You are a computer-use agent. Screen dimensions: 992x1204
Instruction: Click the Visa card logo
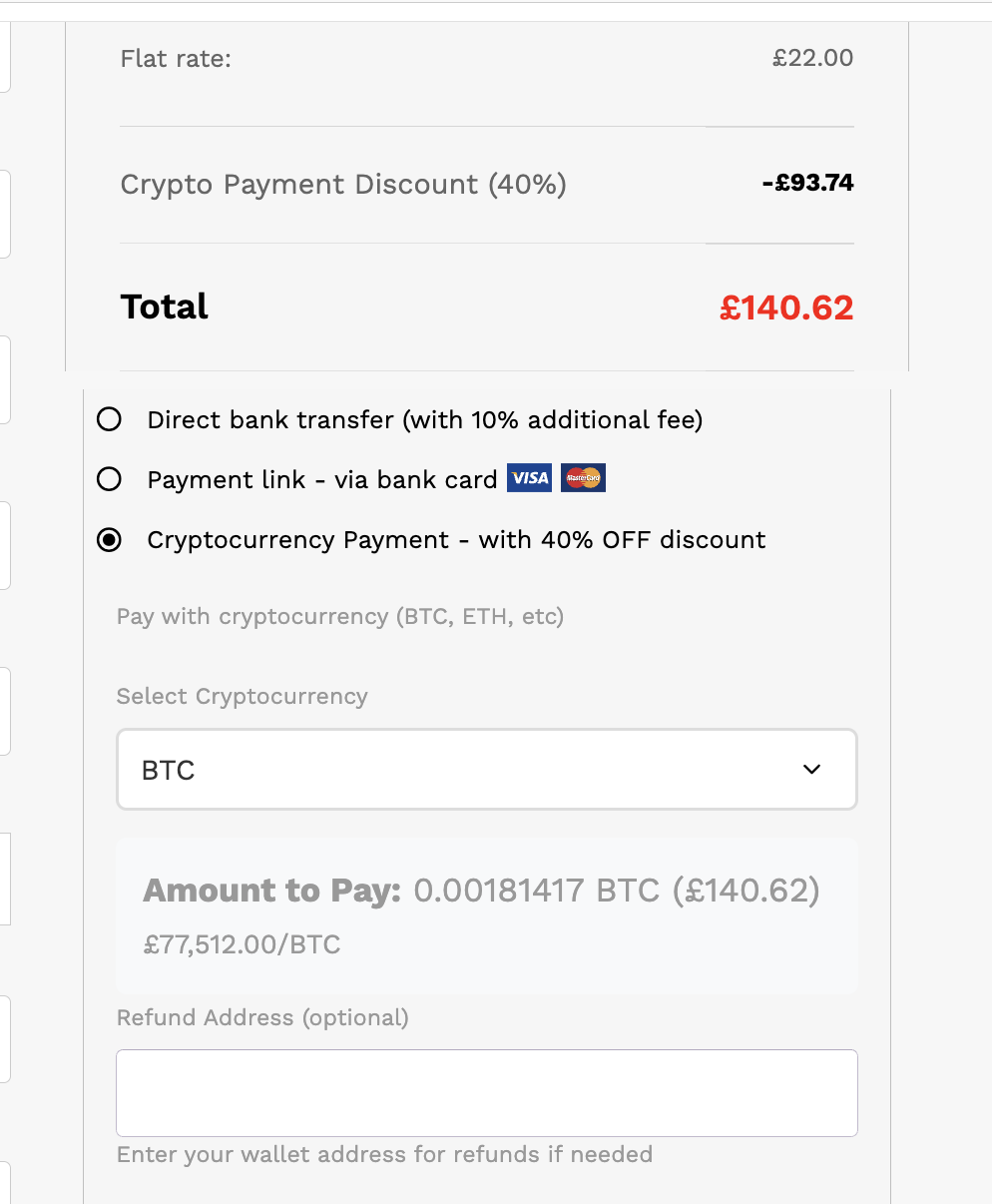529,478
